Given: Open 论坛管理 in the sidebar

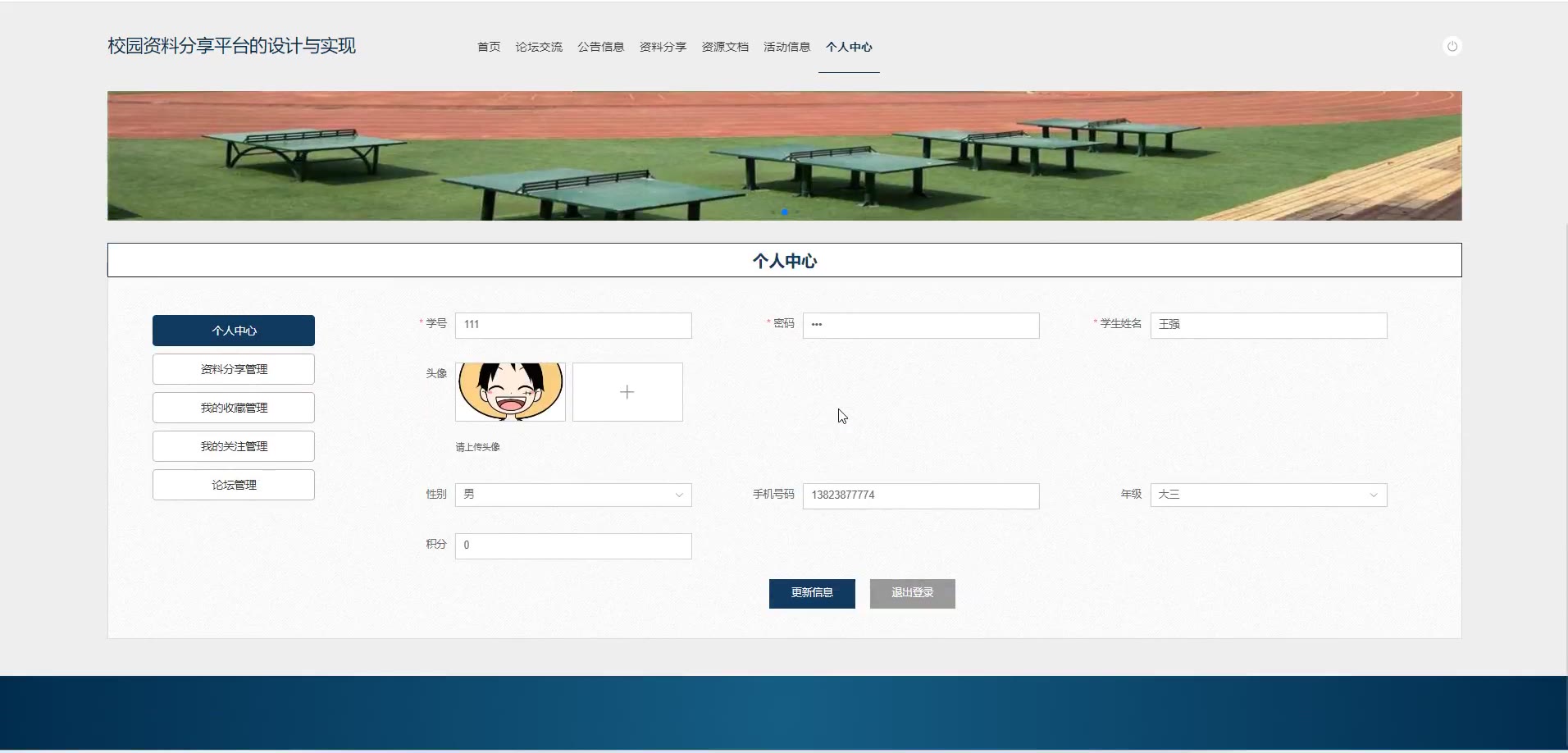Looking at the screenshot, I should click(x=234, y=485).
